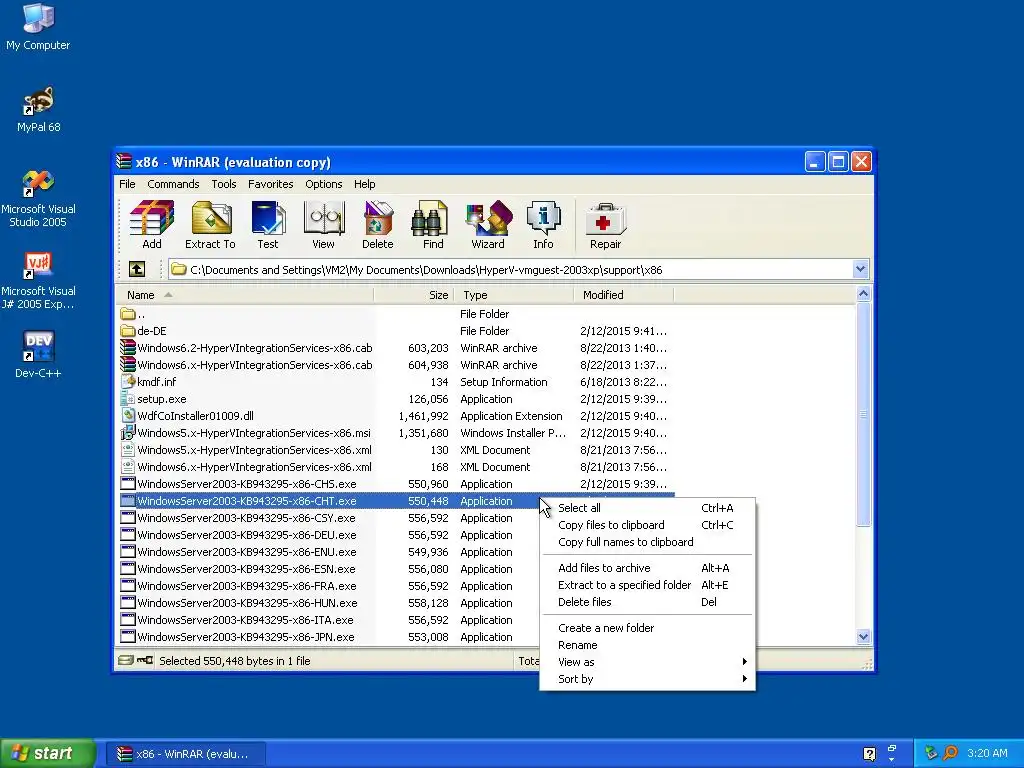1024x768 pixels.
Task: Click the x86 - WinRAR taskbar button
Action: [x=185, y=754]
